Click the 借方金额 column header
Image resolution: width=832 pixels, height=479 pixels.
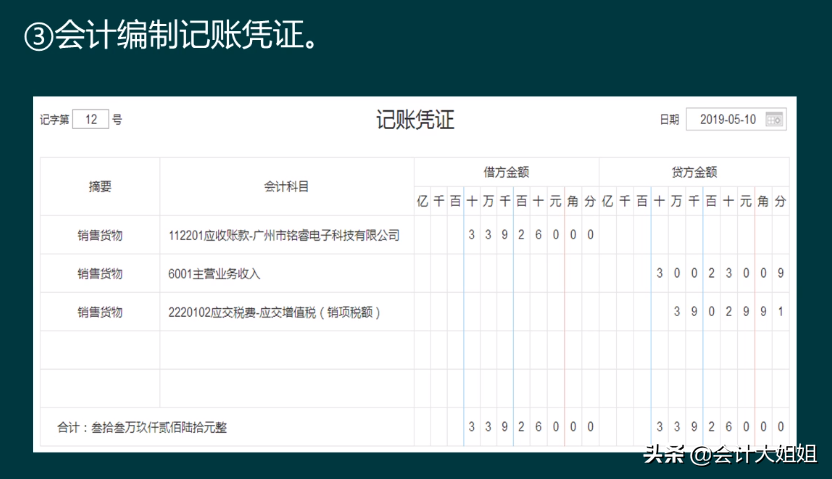506,172
